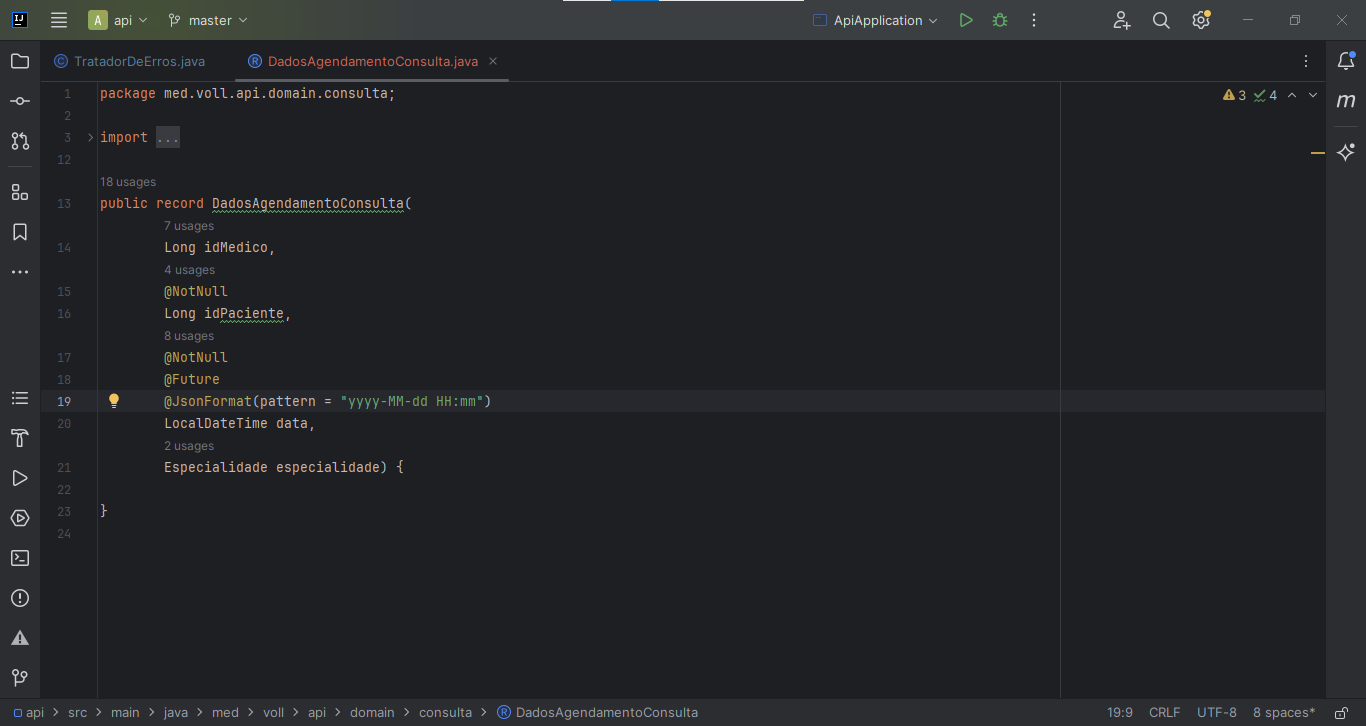Run ApiApplication with the play button
This screenshot has width=1366, height=726.
[x=965, y=20]
